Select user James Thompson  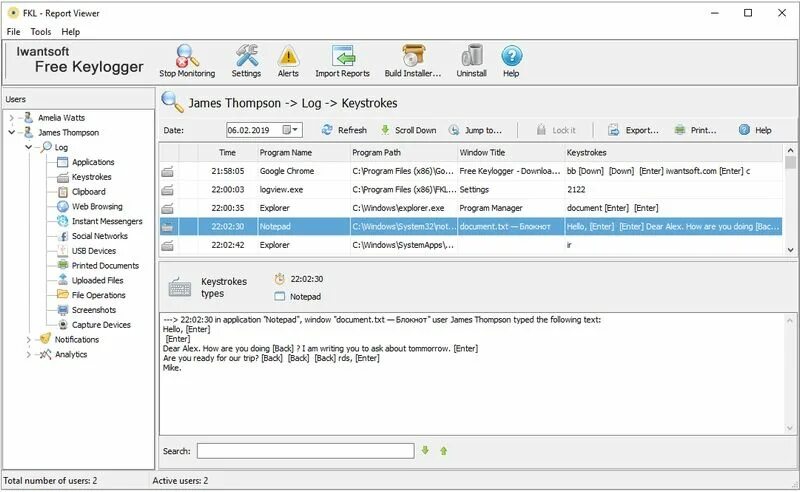point(68,133)
